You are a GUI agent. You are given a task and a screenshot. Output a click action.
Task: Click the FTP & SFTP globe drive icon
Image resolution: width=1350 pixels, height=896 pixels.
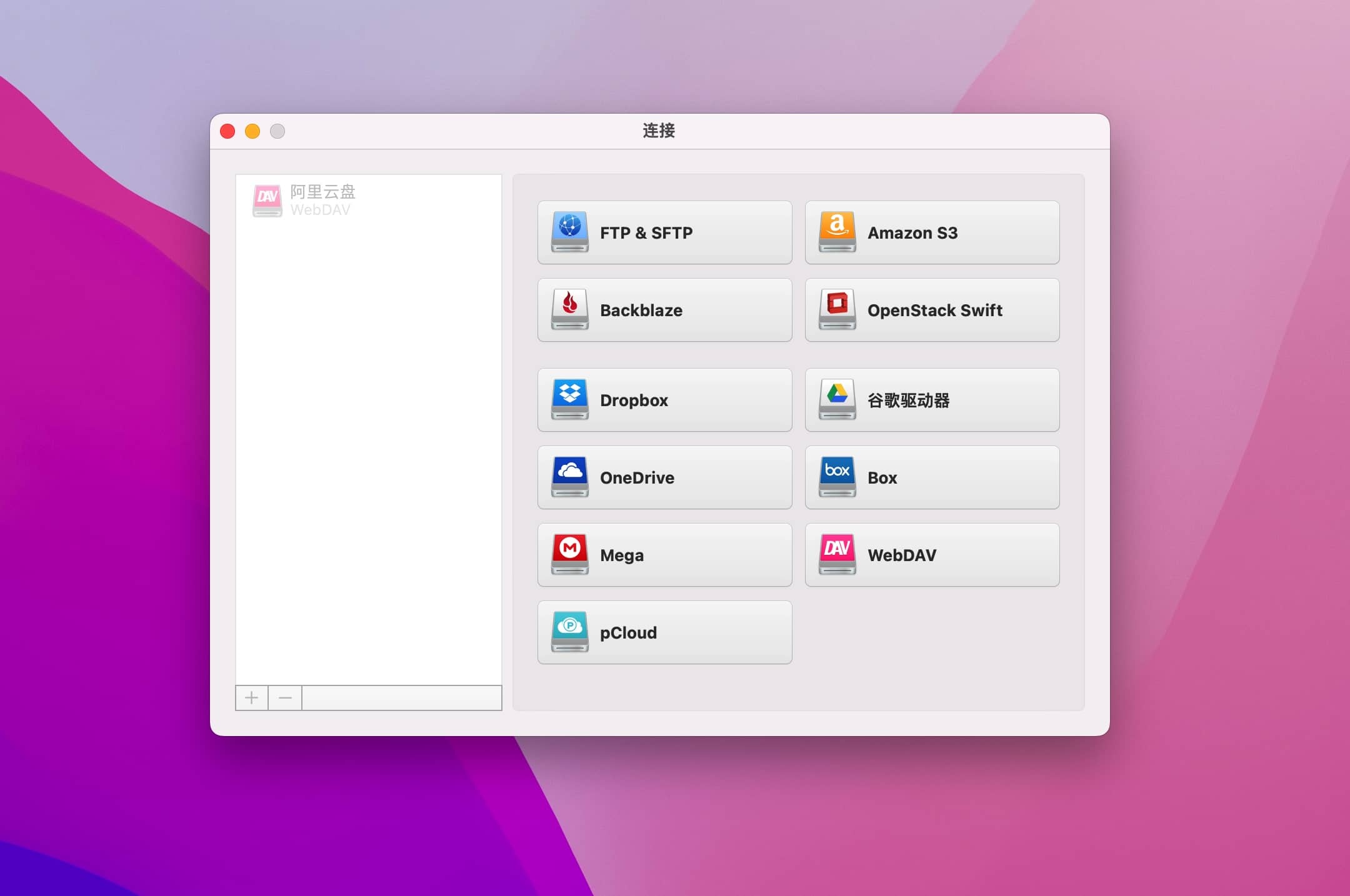click(x=569, y=232)
